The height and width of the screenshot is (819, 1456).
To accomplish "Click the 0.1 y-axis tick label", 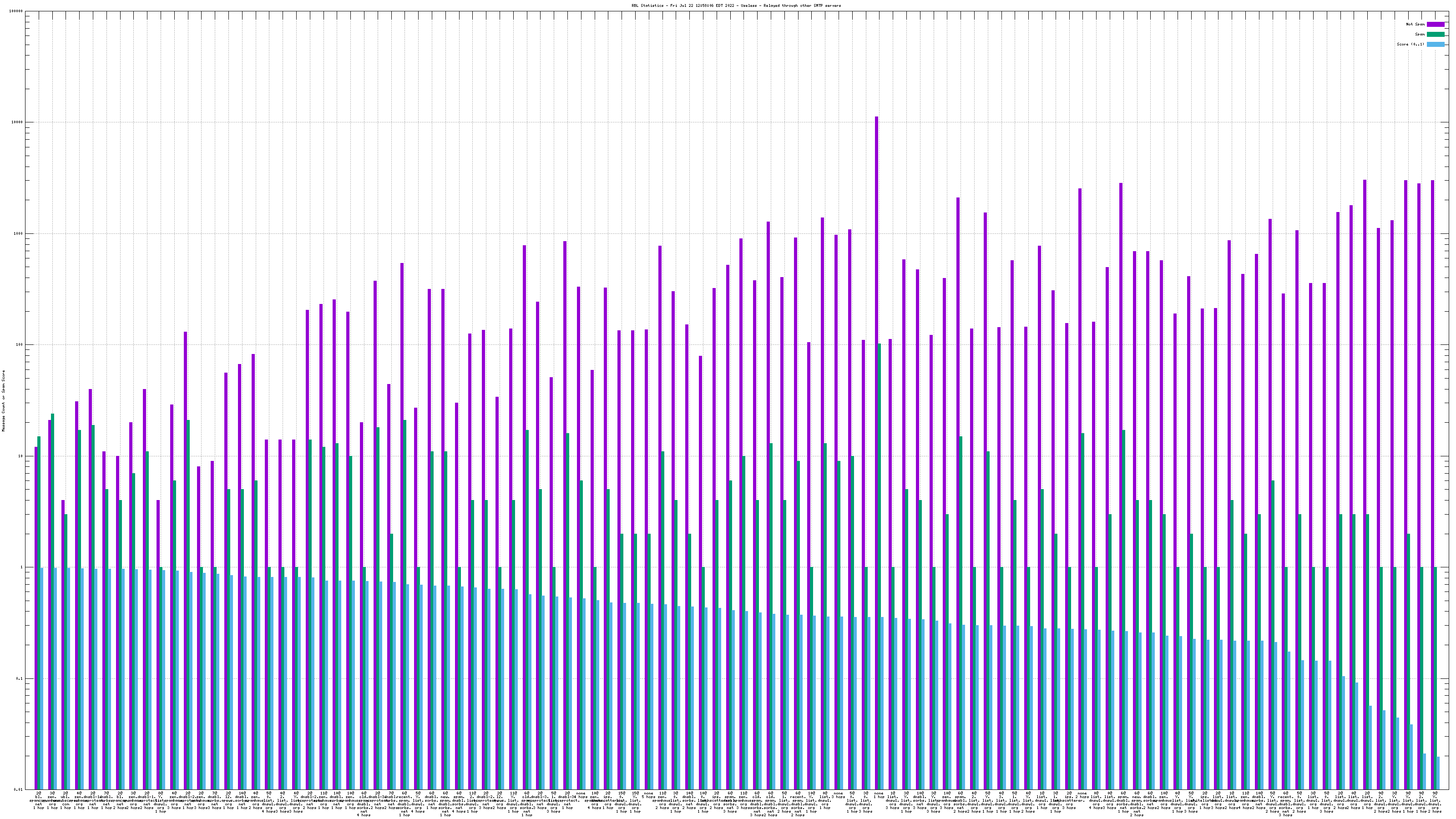I will coord(20,679).
